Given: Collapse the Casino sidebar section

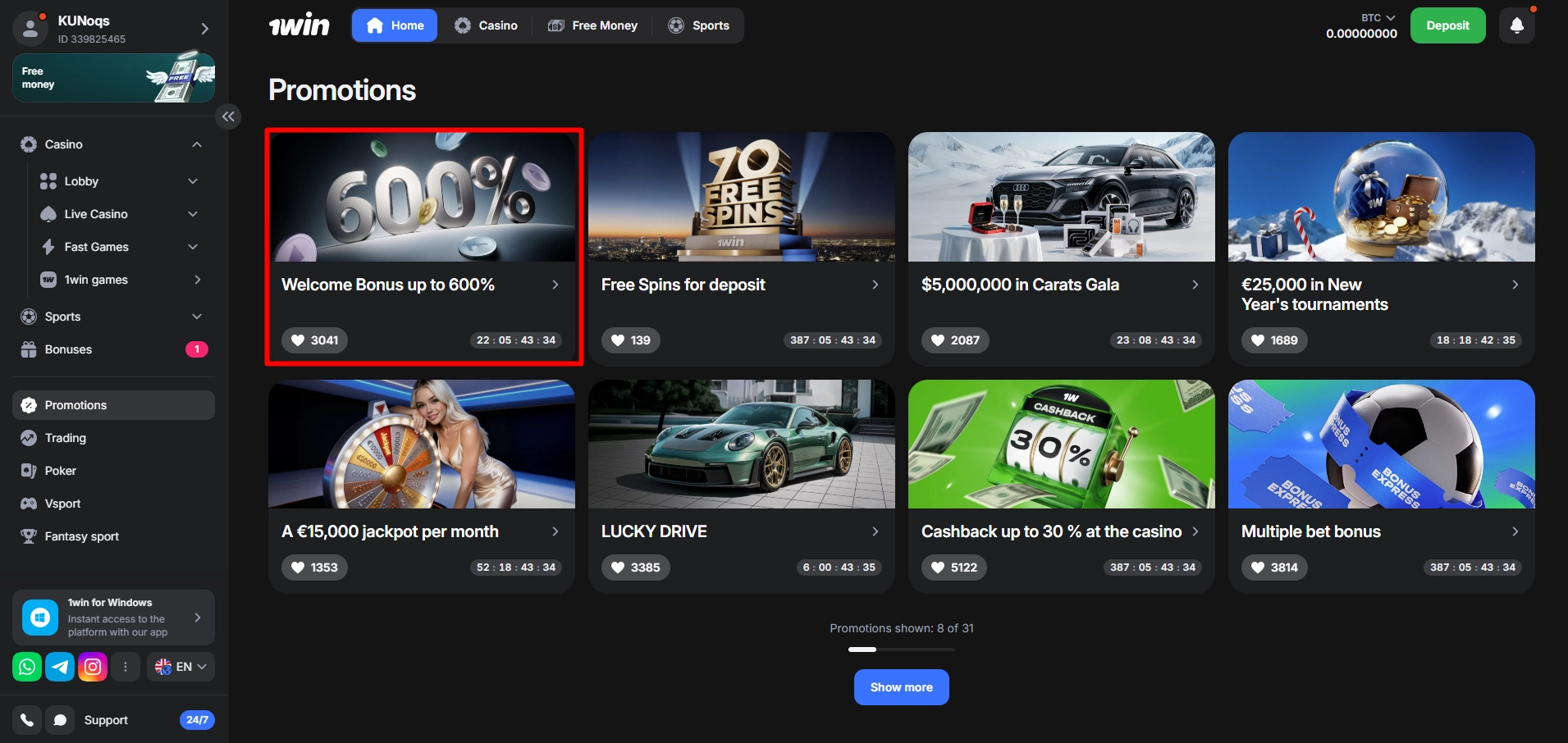Looking at the screenshot, I should (197, 144).
